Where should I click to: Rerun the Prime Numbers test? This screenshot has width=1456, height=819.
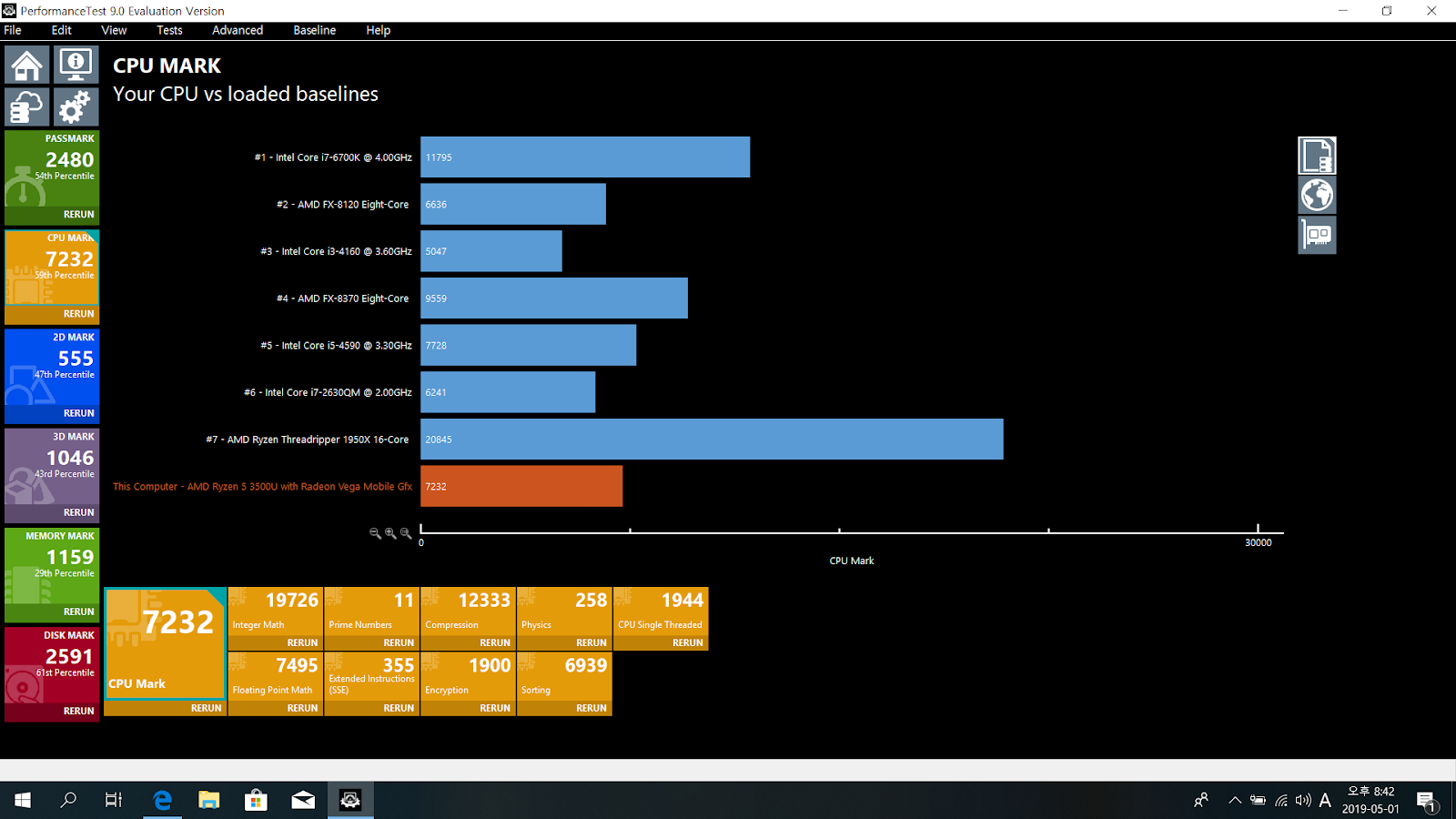[399, 642]
